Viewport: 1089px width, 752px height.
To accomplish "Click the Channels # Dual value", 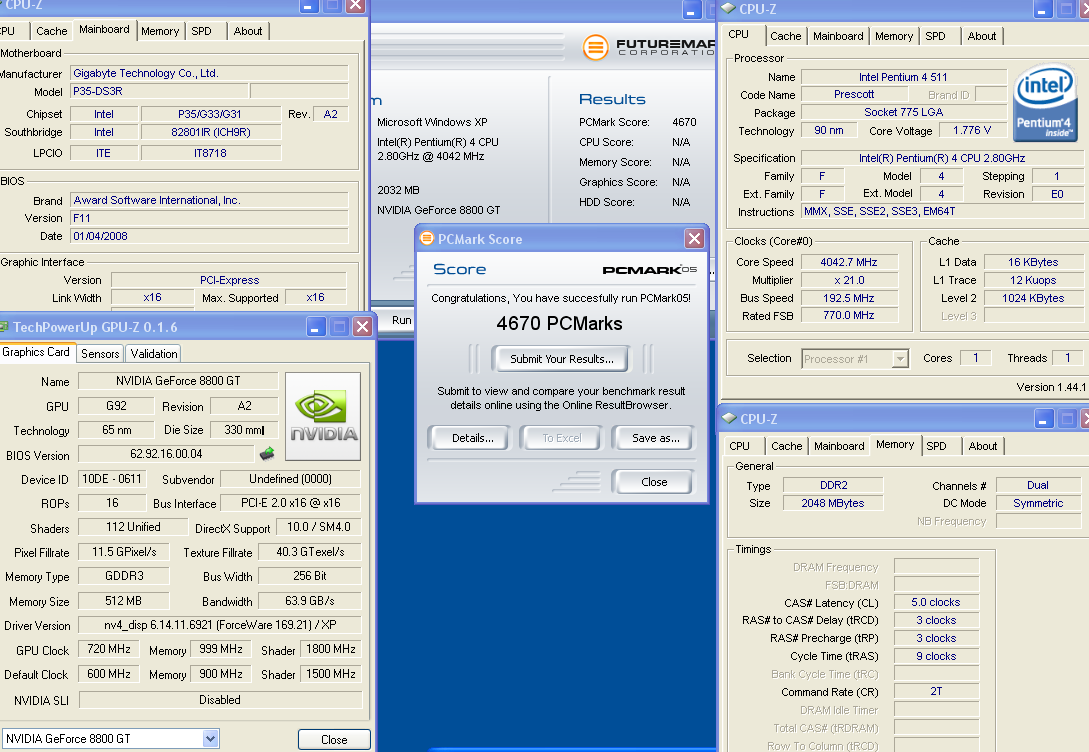I will point(1038,485).
